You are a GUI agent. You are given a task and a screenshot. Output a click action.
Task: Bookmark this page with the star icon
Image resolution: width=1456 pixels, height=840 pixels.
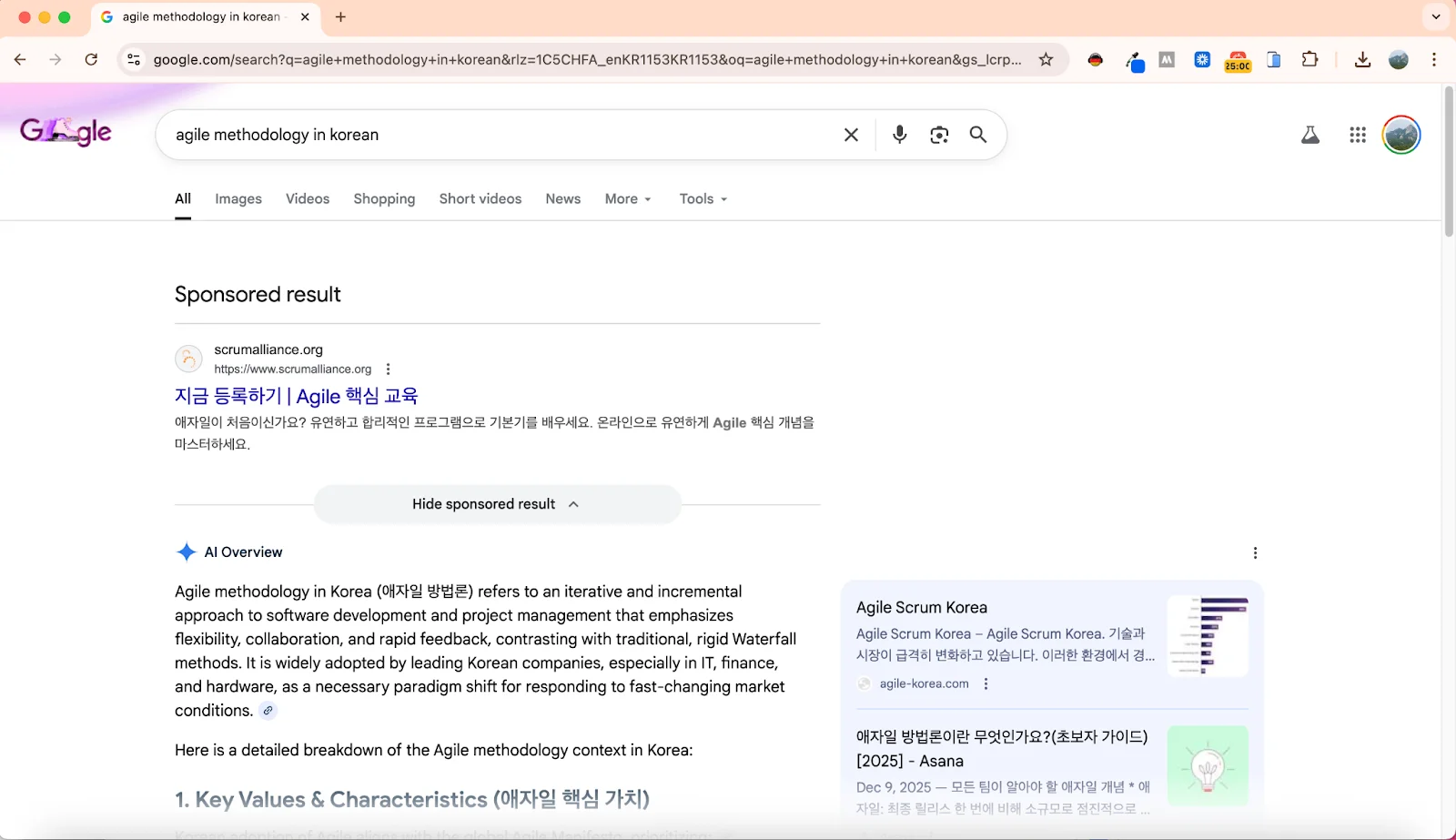[1046, 59]
